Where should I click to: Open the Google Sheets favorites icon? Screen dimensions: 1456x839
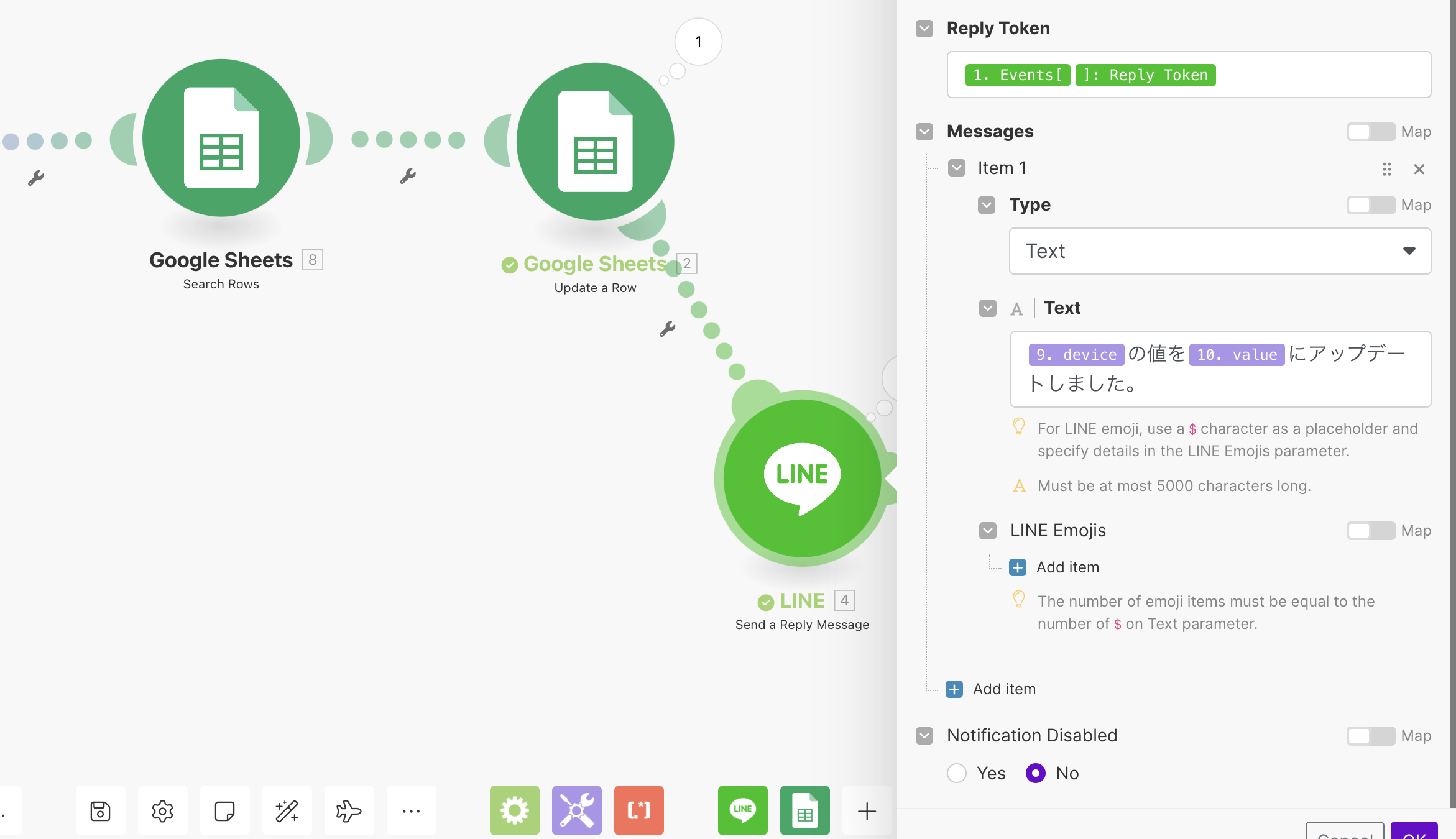tap(804, 810)
